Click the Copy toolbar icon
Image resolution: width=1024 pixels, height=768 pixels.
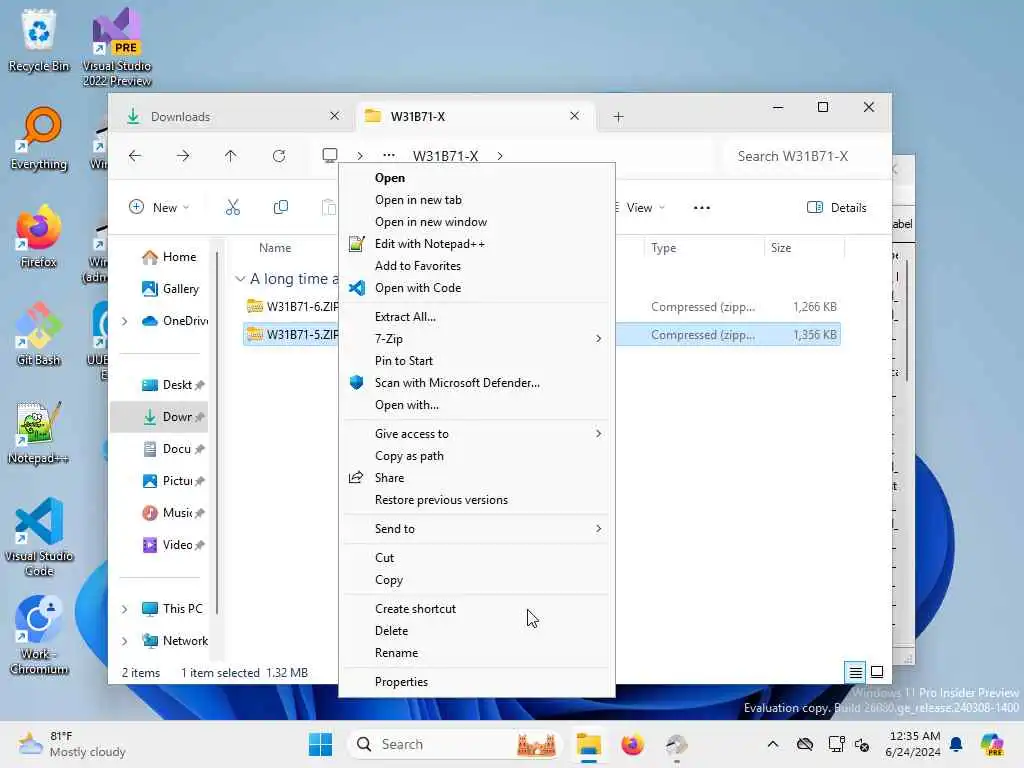click(281, 208)
